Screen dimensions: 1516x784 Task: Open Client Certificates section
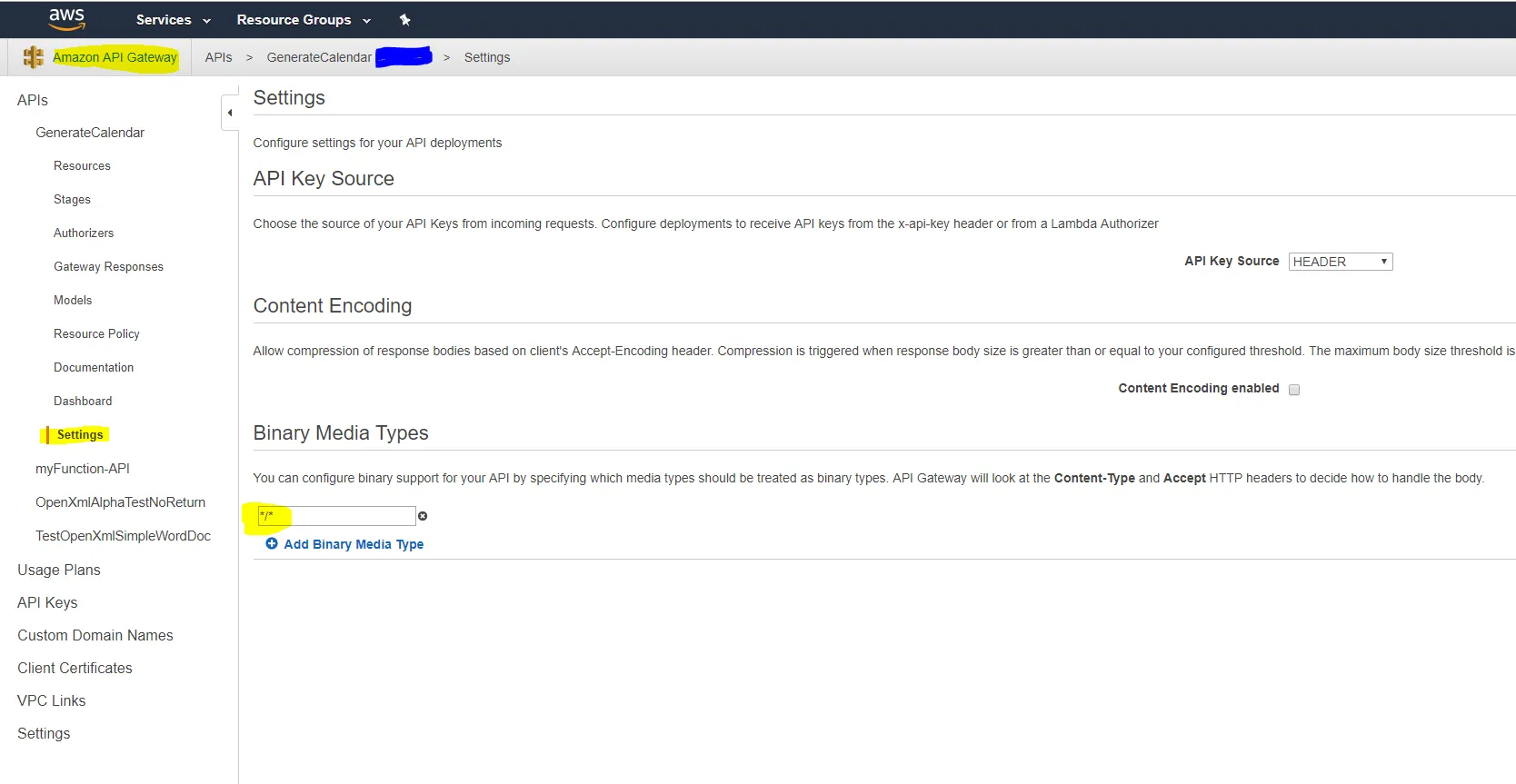[x=75, y=668]
